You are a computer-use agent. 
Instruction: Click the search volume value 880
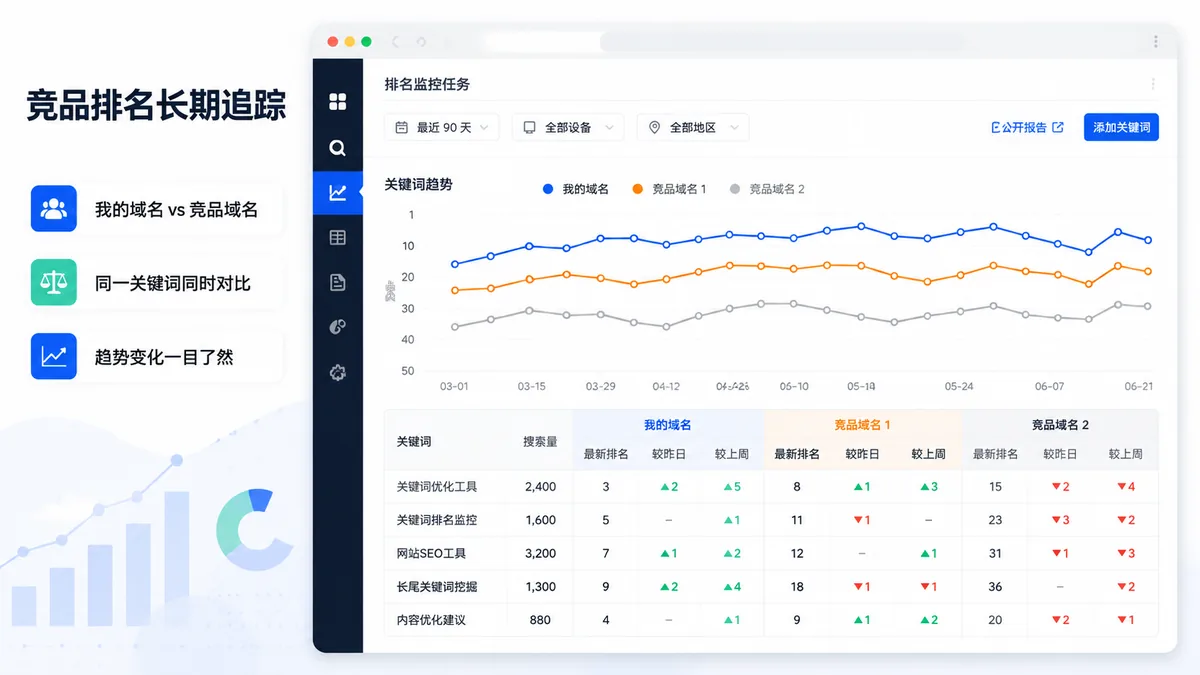[540, 620]
